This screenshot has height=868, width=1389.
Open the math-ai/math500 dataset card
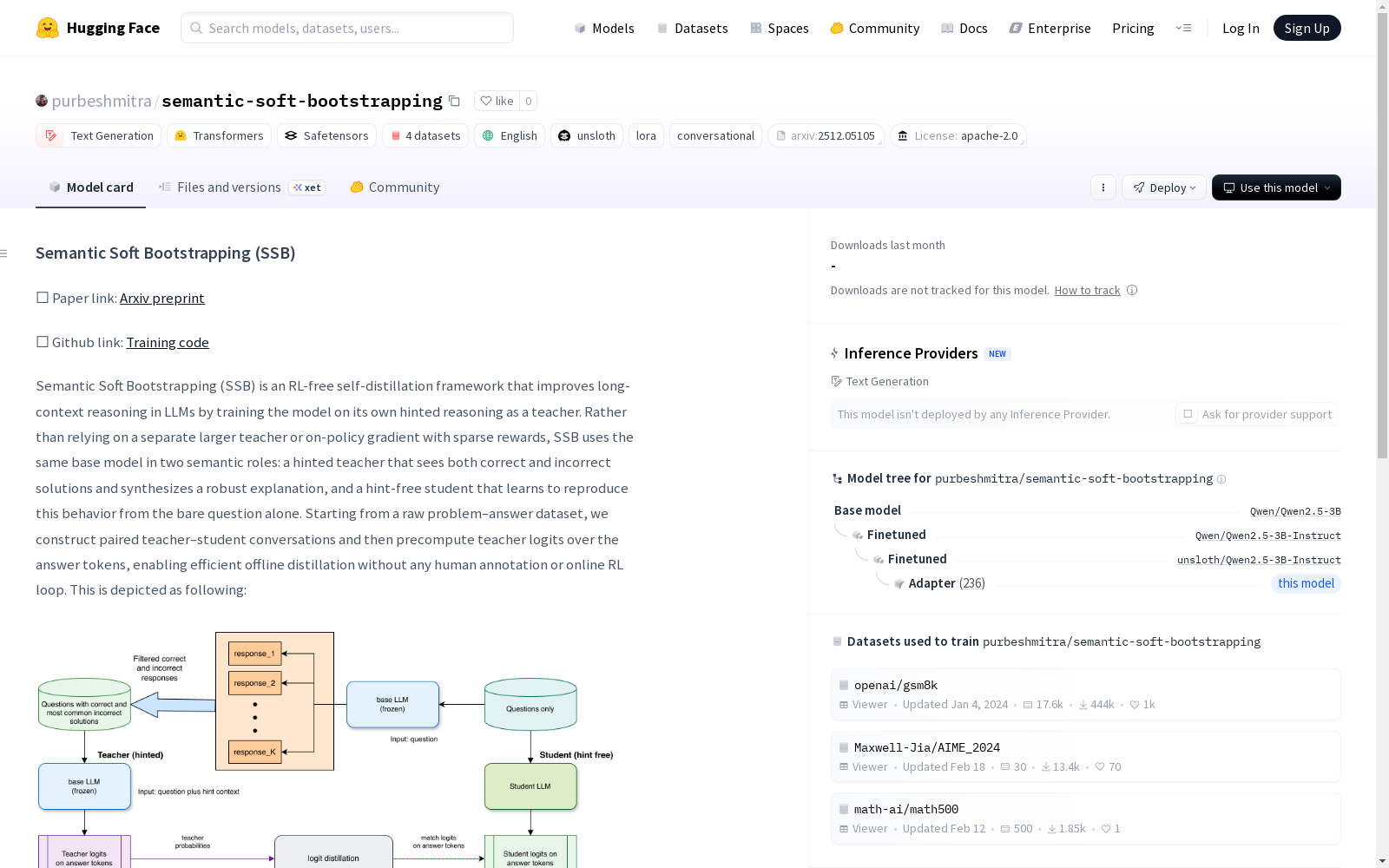point(1085,819)
